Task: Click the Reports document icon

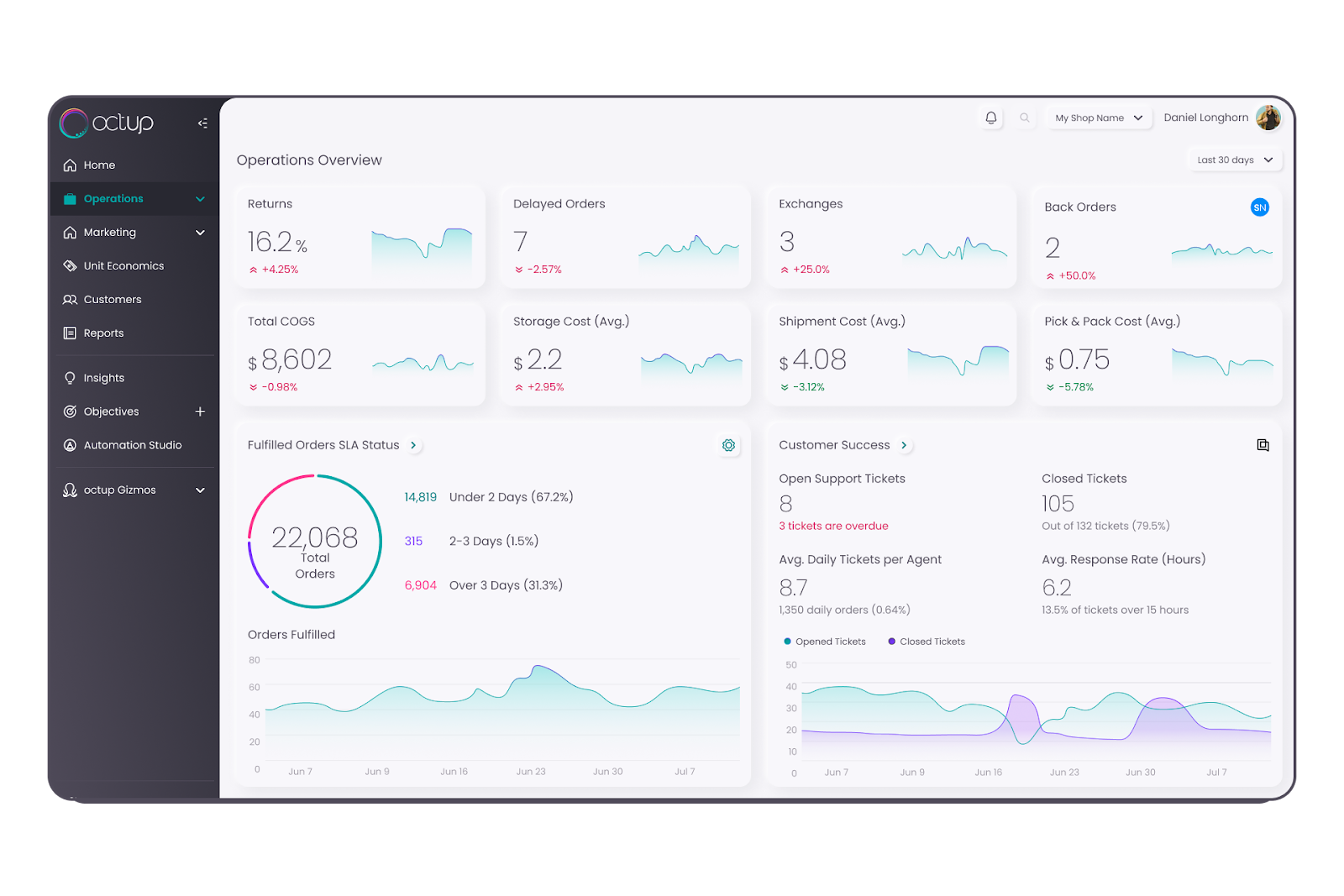Action: pyautogui.click(x=70, y=333)
